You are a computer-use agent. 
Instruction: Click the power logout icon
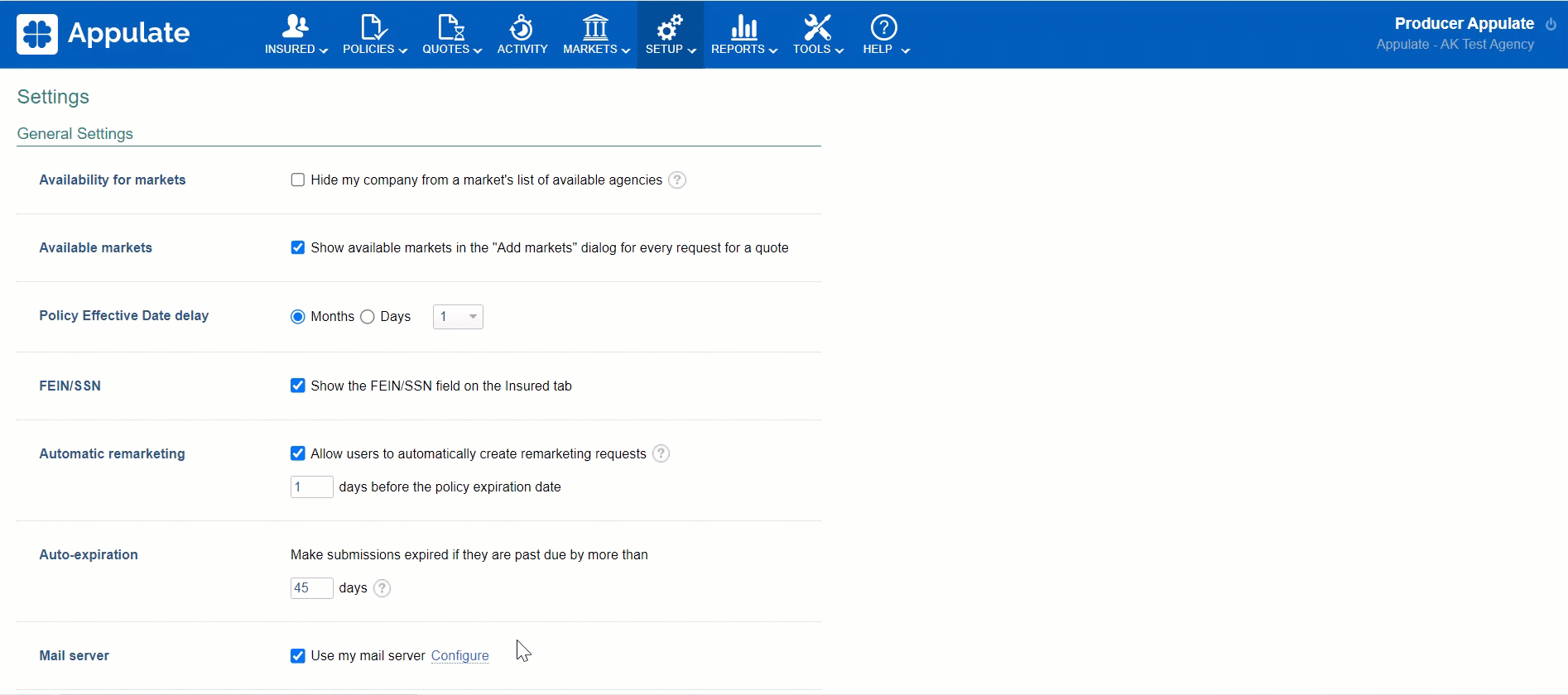point(1551,24)
